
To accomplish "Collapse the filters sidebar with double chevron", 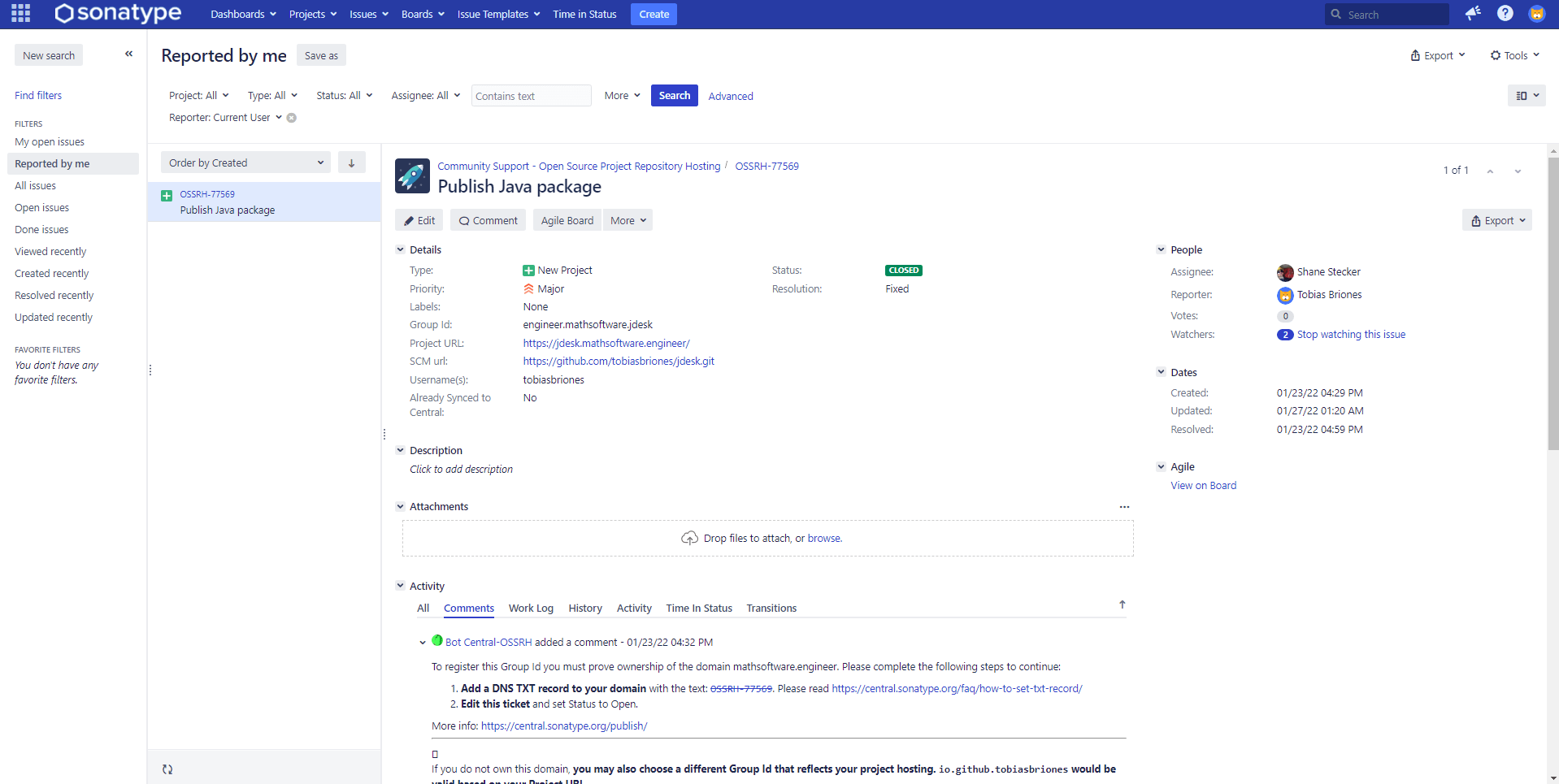I will (x=128, y=54).
